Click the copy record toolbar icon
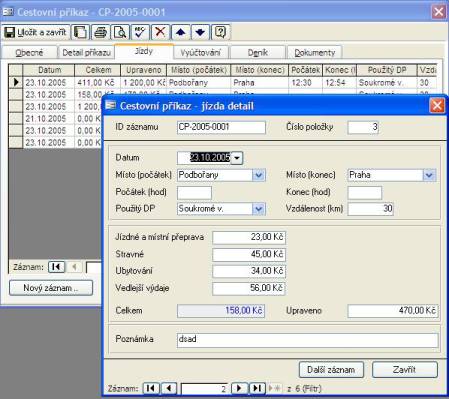Screen dimensions: 449x399 pyautogui.click(x=80, y=33)
